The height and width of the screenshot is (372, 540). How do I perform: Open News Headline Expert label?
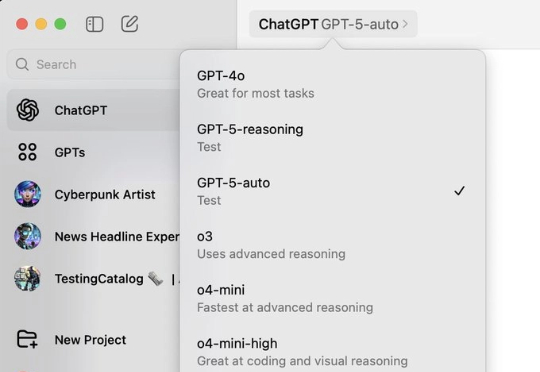click(117, 237)
